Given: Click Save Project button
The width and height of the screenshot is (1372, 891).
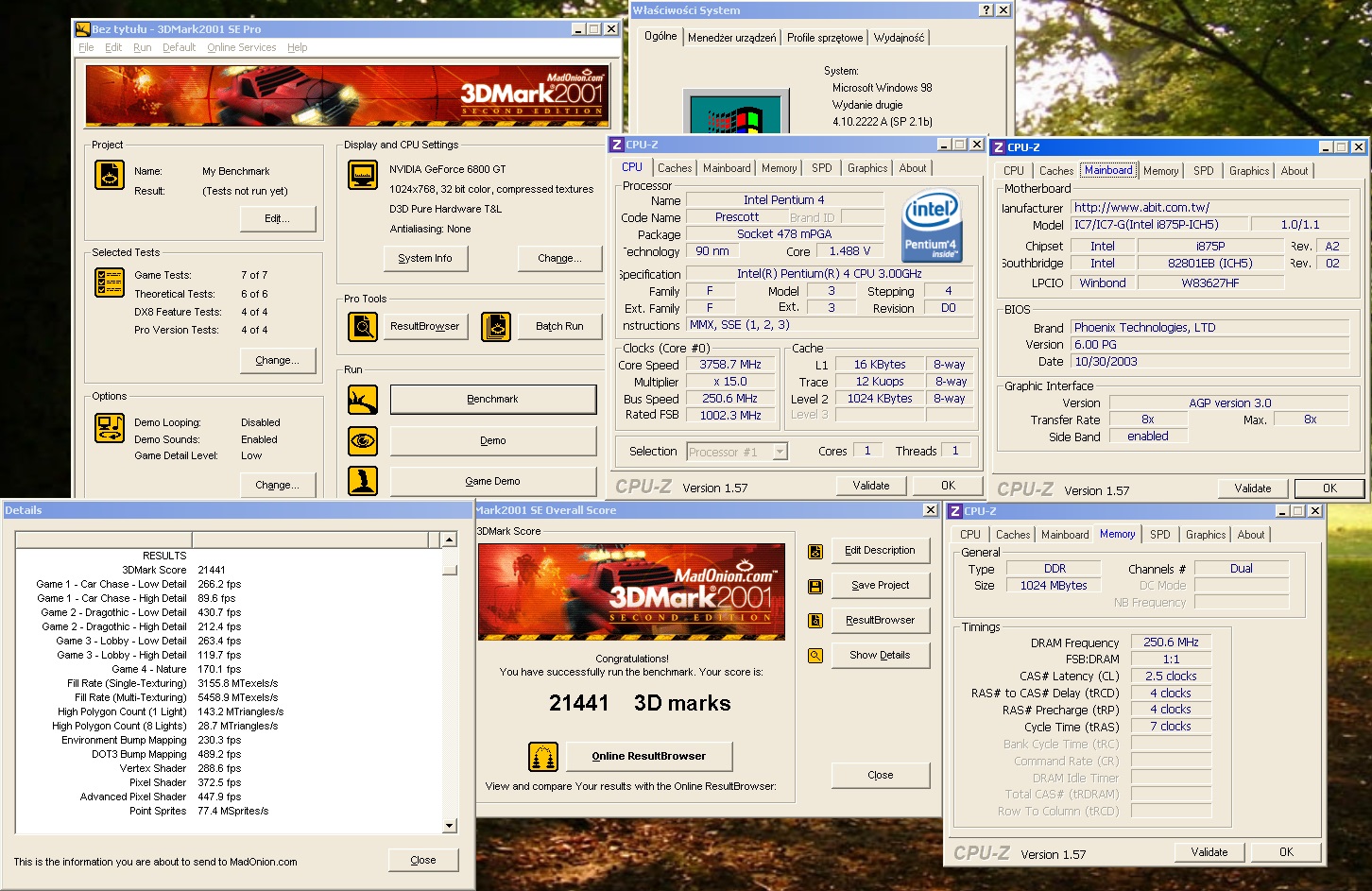Looking at the screenshot, I should (881, 585).
